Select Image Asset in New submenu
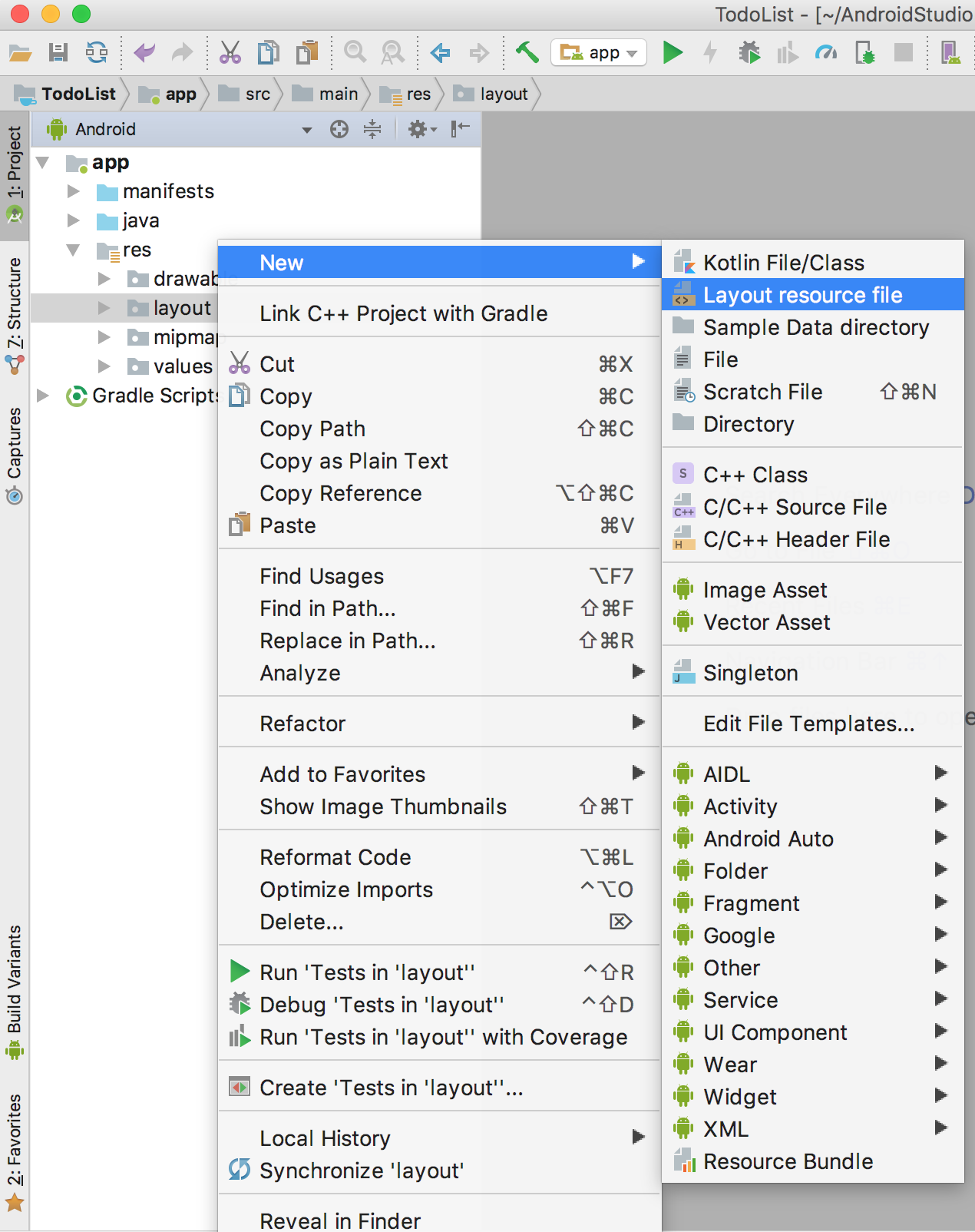Screen dimensions: 975x1232 [812, 590]
